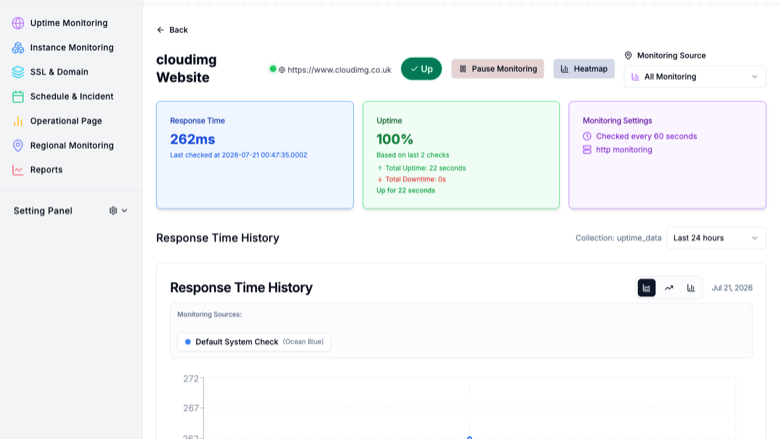Click the Monitoring Source location pin icon
780x439 pixels.
tap(628, 55)
